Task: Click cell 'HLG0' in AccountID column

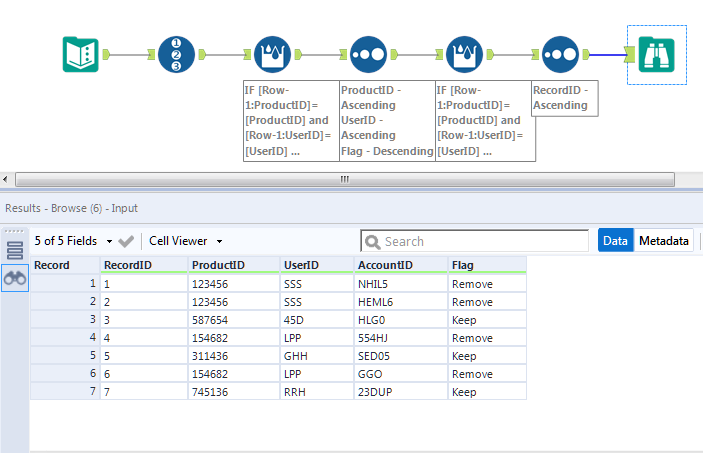Action: click(401, 320)
